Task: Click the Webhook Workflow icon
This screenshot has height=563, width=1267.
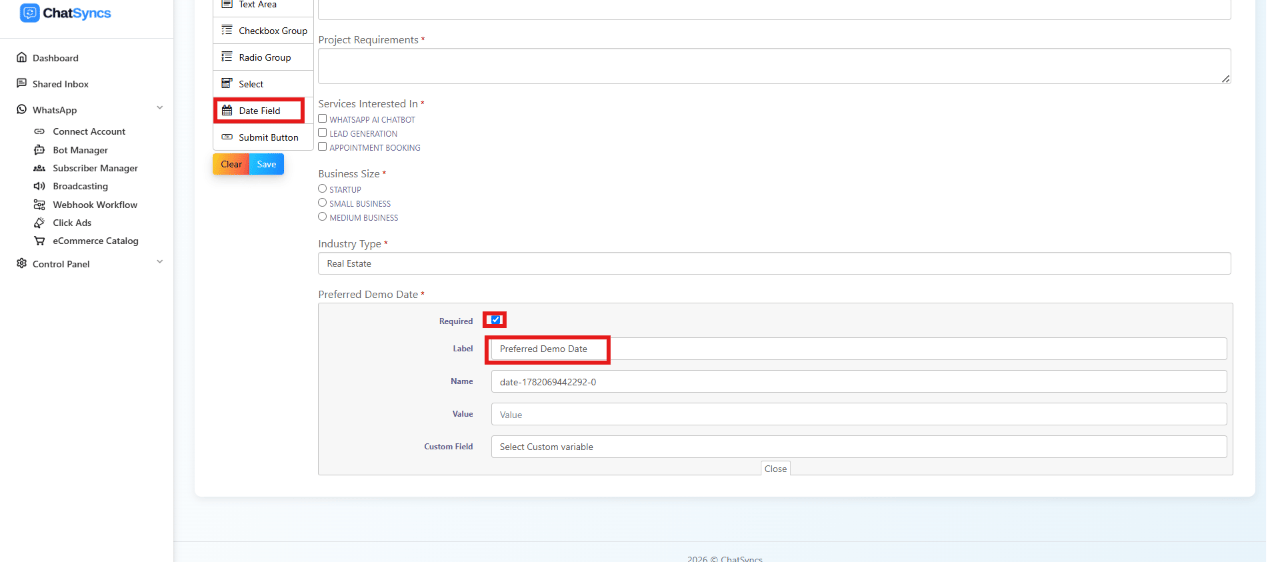Action: click(x=39, y=204)
